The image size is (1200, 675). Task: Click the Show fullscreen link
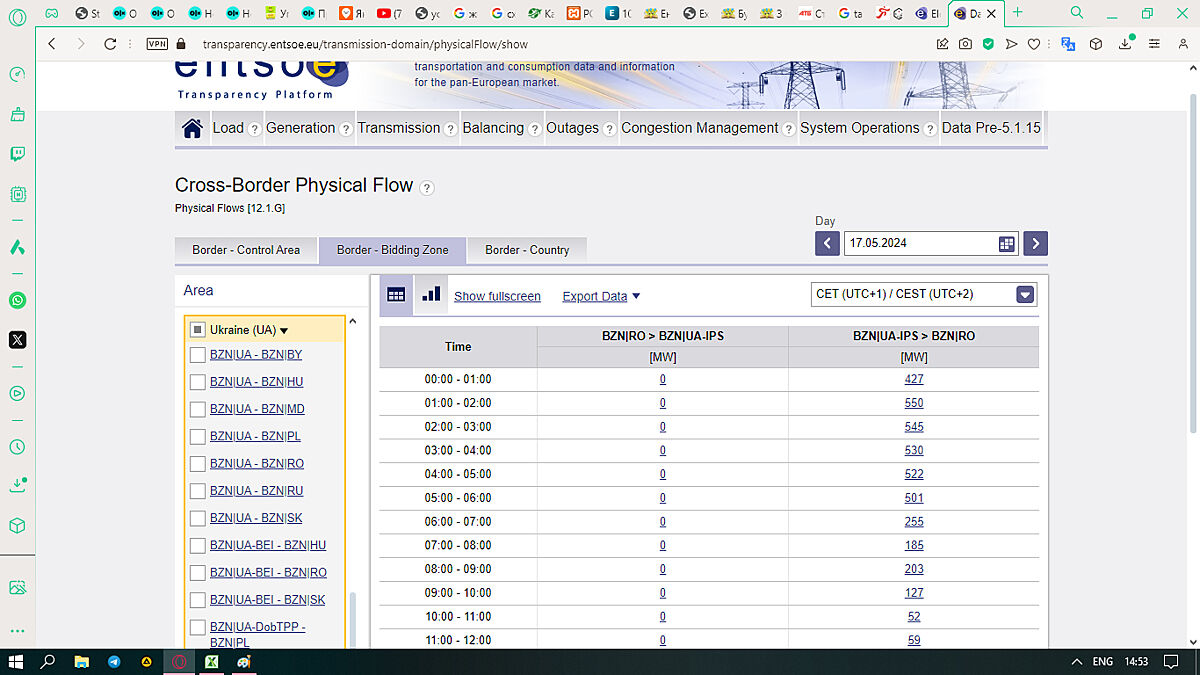tap(497, 296)
